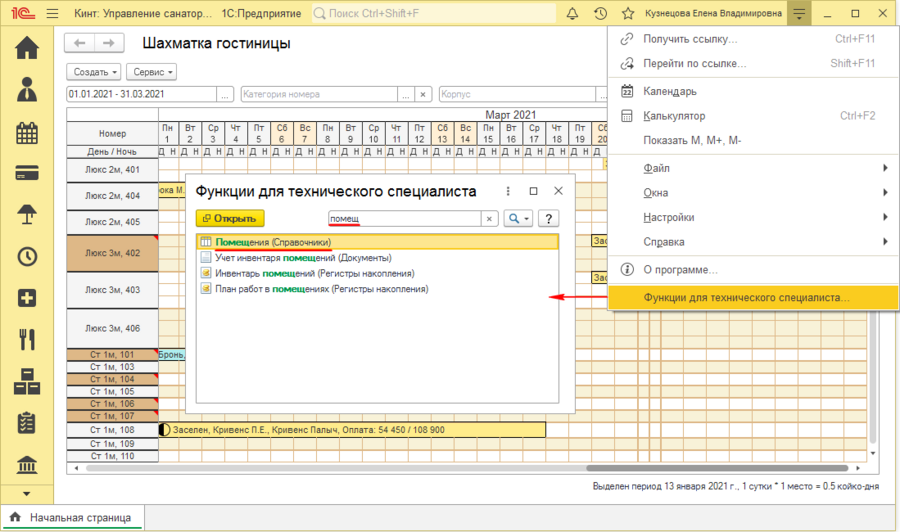Select Инвентарь помещений (Регистры накопления) row

(x=377, y=273)
